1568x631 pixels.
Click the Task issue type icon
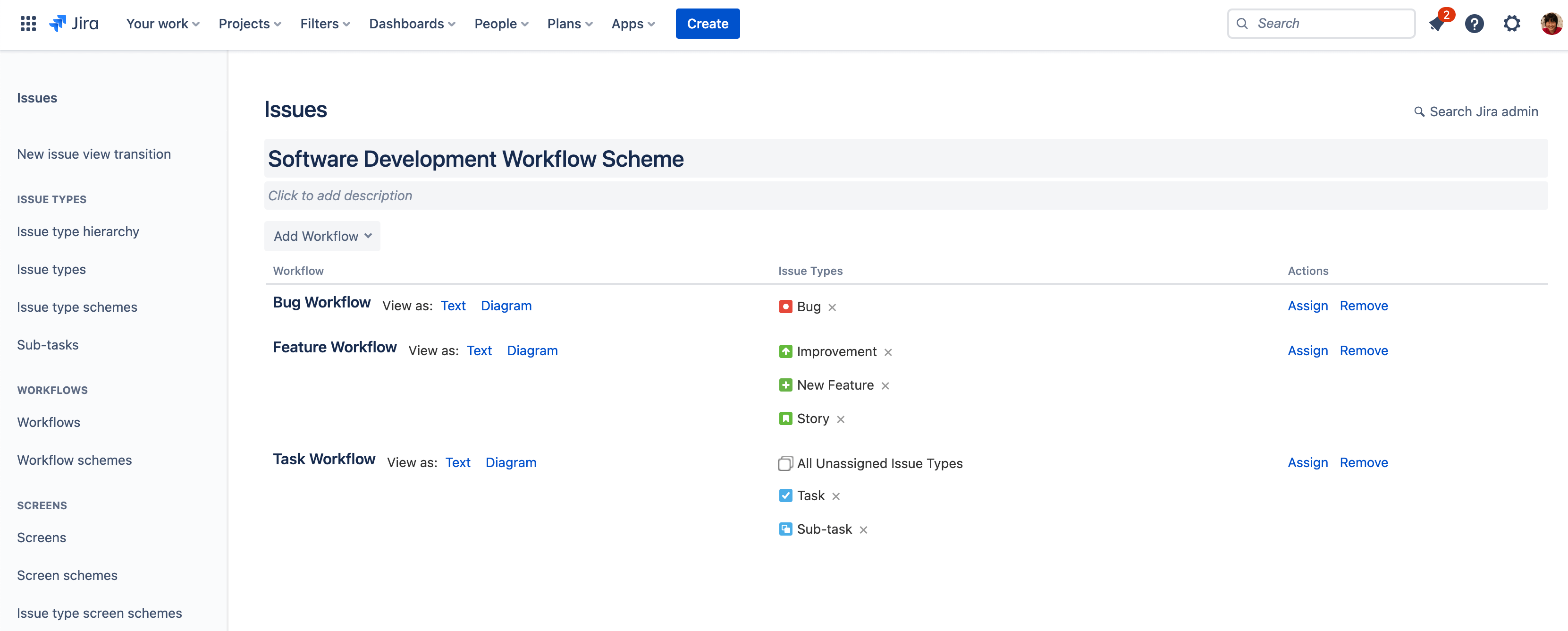(785, 496)
